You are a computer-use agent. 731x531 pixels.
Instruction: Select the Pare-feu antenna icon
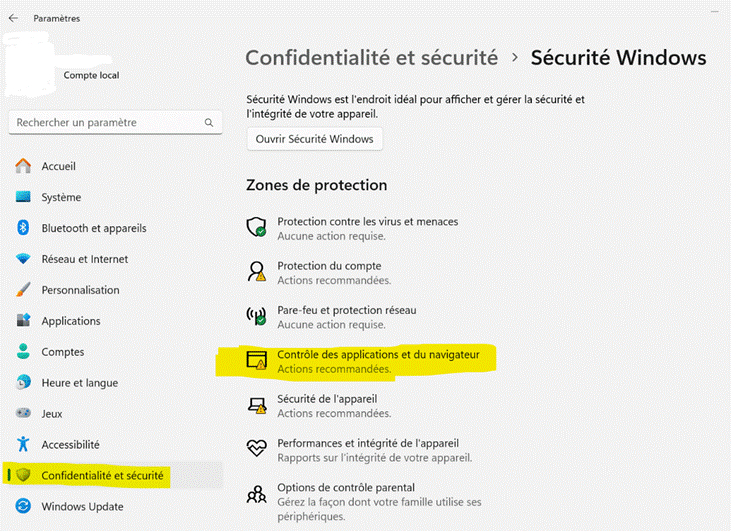[x=256, y=316]
